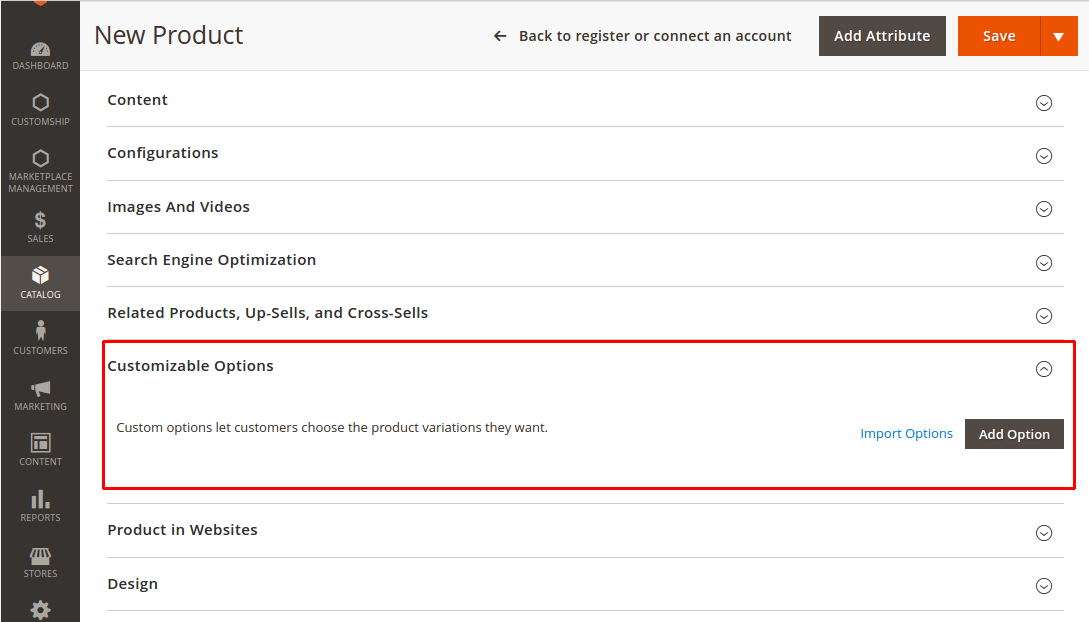
Task: Click Related Products, Up-Sells, and Cross-Sells title
Action: tap(267, 313)
